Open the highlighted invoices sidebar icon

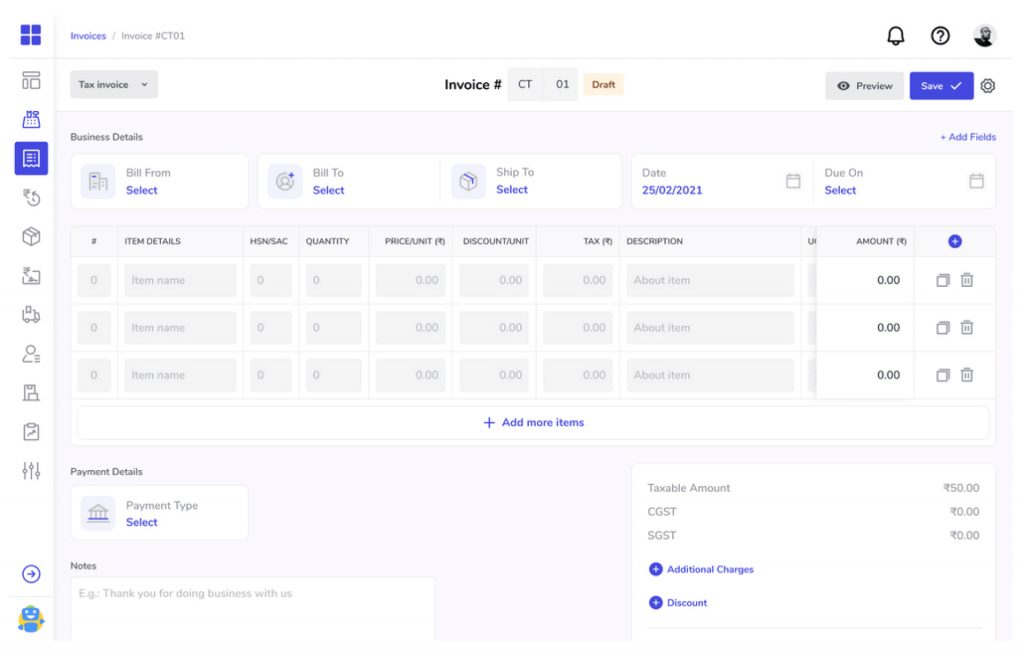pos(31,158)
